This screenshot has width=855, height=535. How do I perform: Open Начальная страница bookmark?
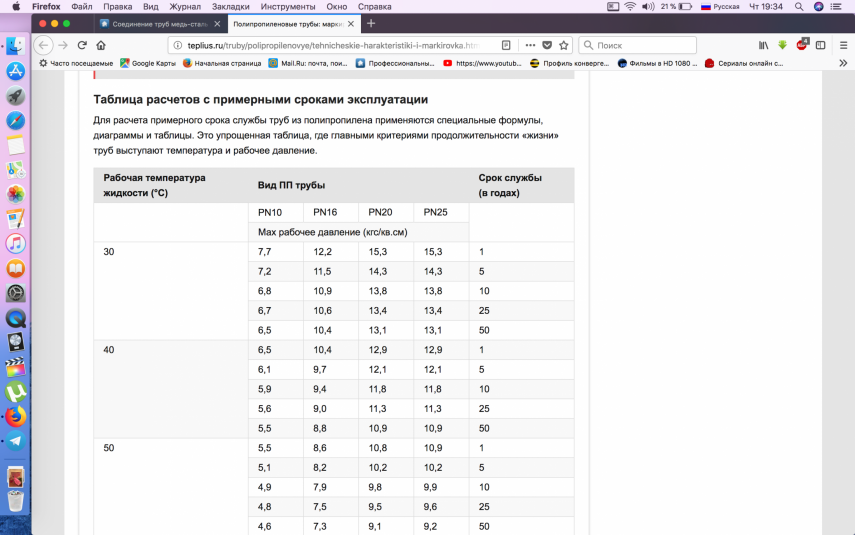pos(222,63)
